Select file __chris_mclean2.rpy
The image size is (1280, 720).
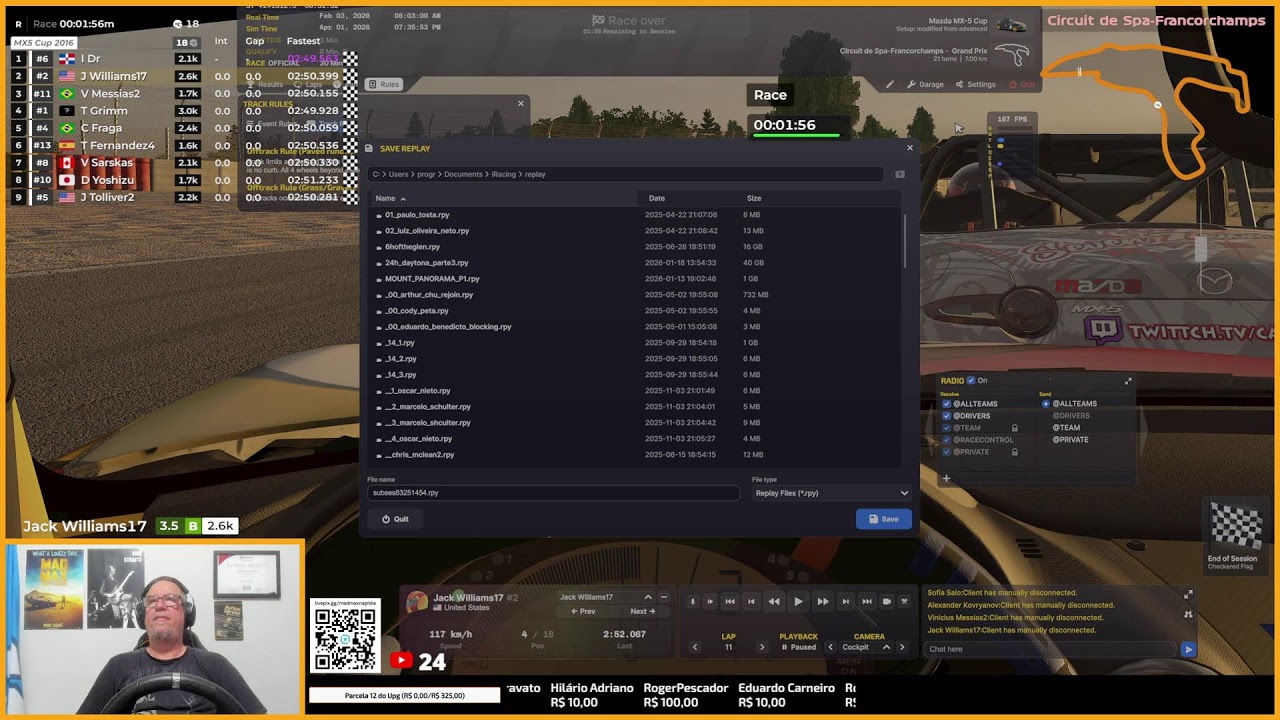(419, 455)
